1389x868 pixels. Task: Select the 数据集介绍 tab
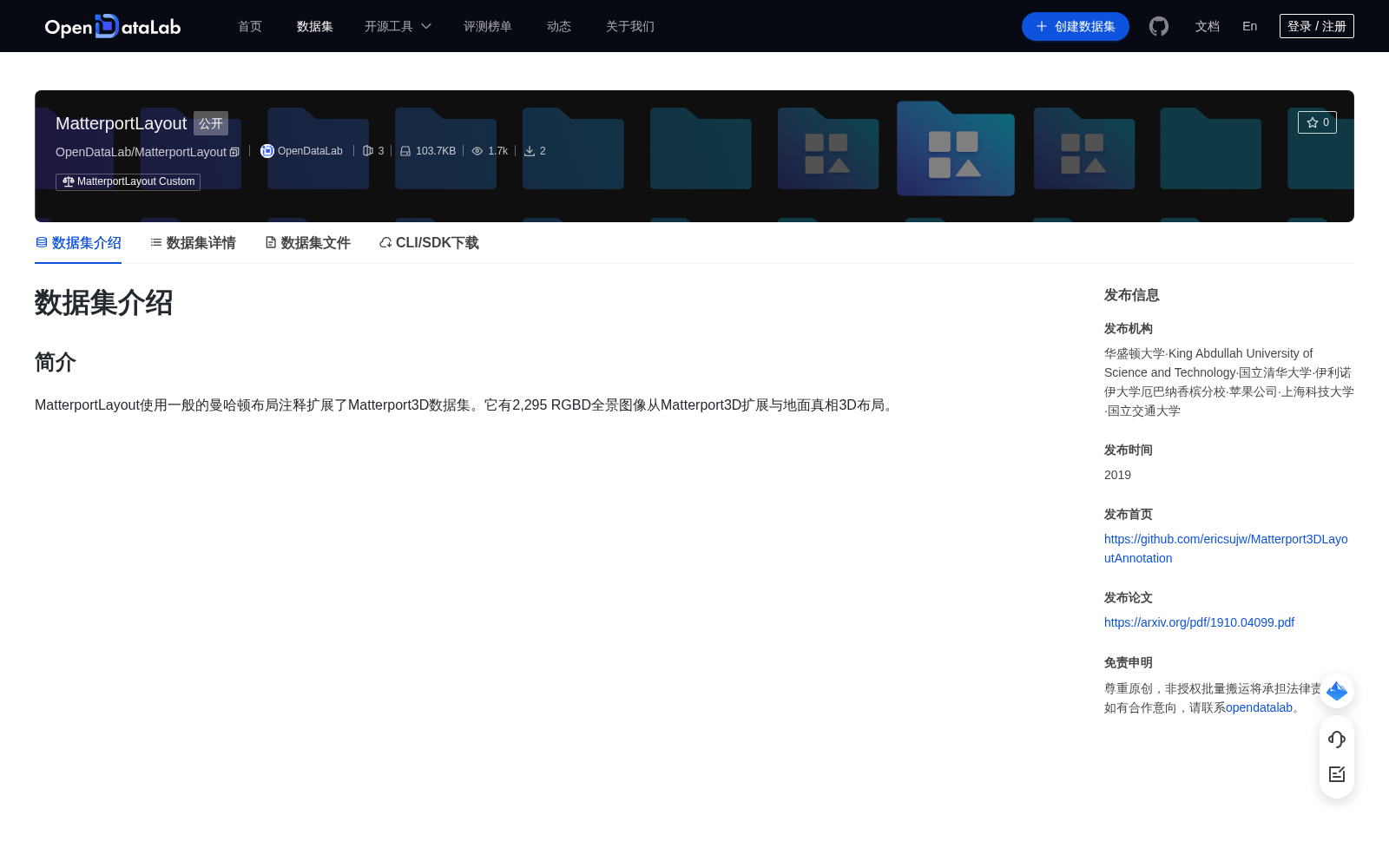click(x=78, y=243)
